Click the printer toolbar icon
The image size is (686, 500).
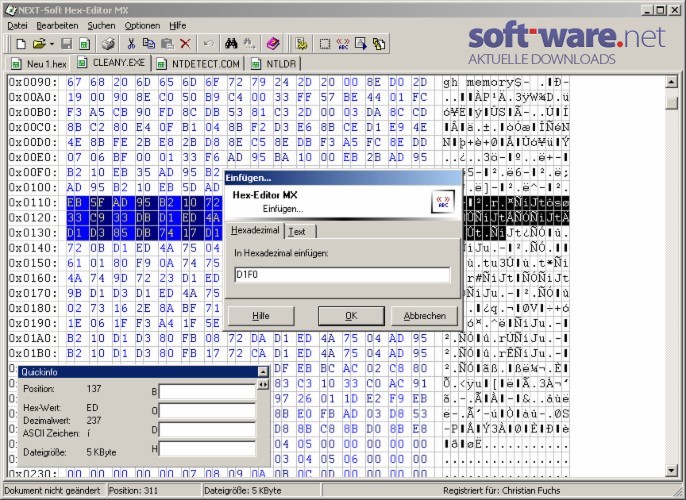point(108,44)
